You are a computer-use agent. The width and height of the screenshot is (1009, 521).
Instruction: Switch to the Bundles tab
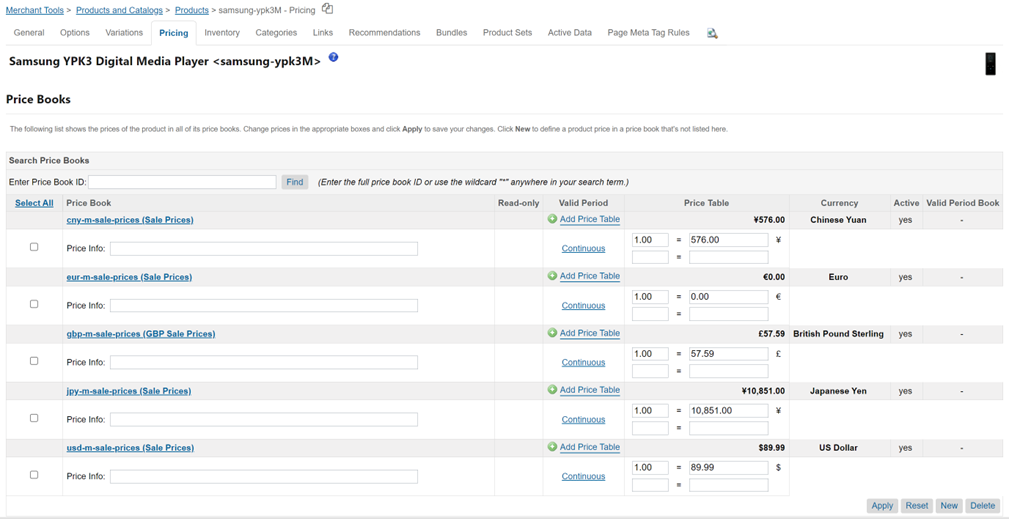point(452,33)
